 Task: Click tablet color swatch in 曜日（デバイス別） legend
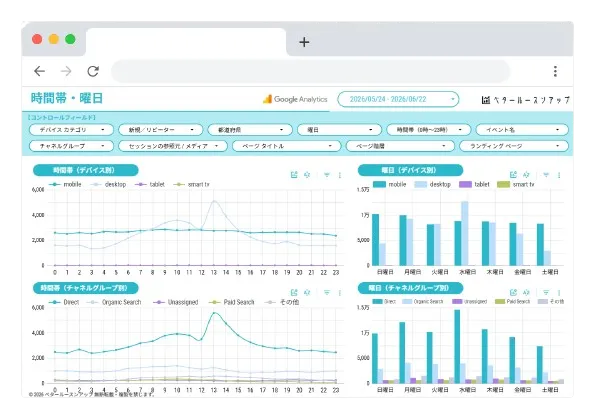click(x=466, y=184)
